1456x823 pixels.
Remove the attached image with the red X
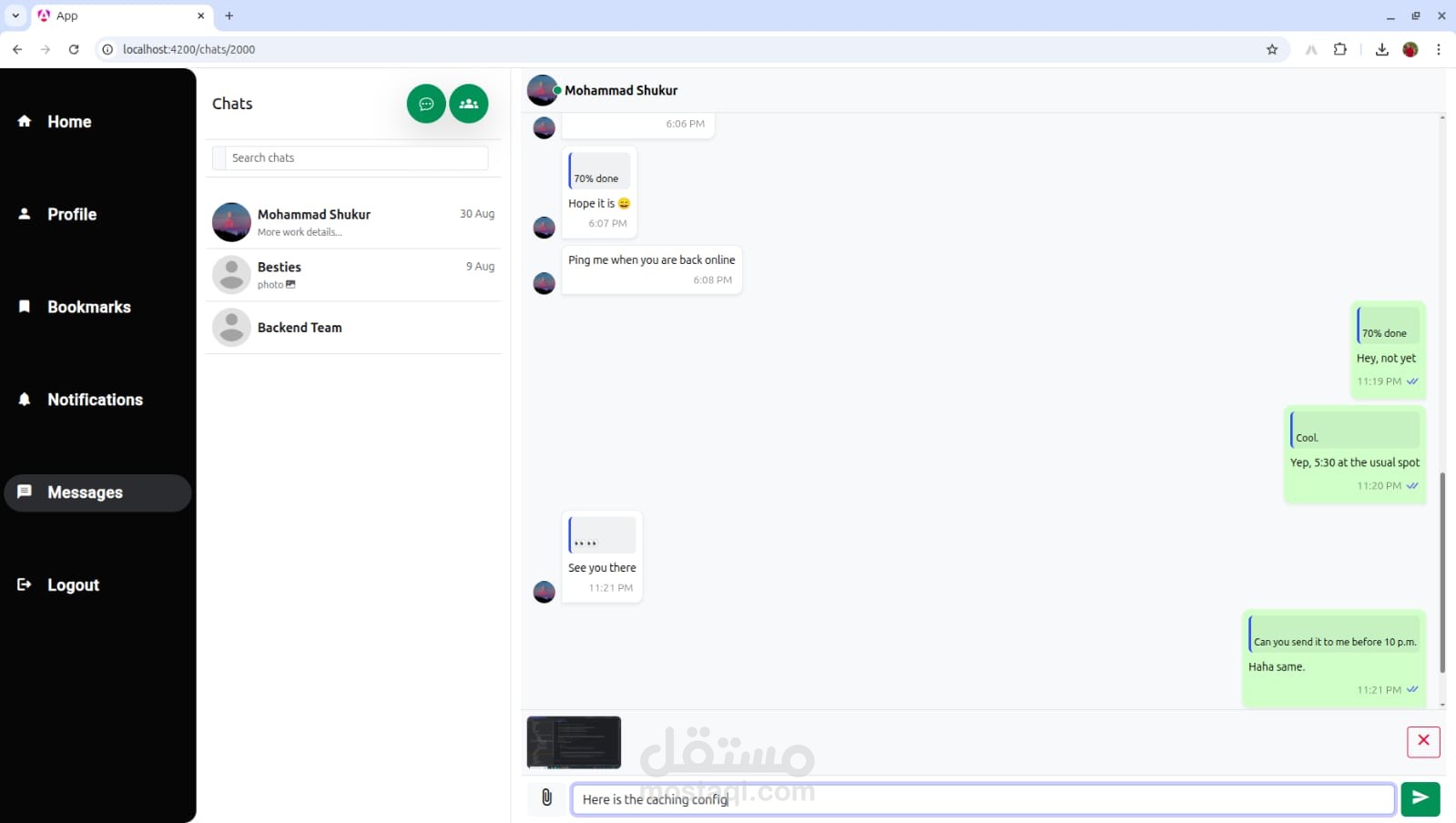[x=1423, y=741]
